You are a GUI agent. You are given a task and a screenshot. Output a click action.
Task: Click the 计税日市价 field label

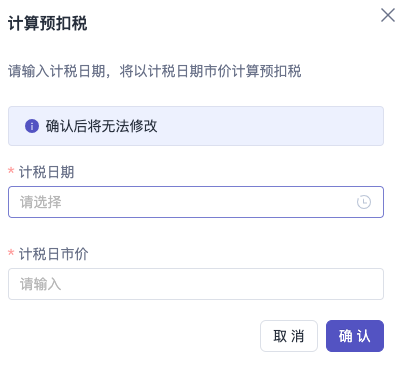point(53,254)
